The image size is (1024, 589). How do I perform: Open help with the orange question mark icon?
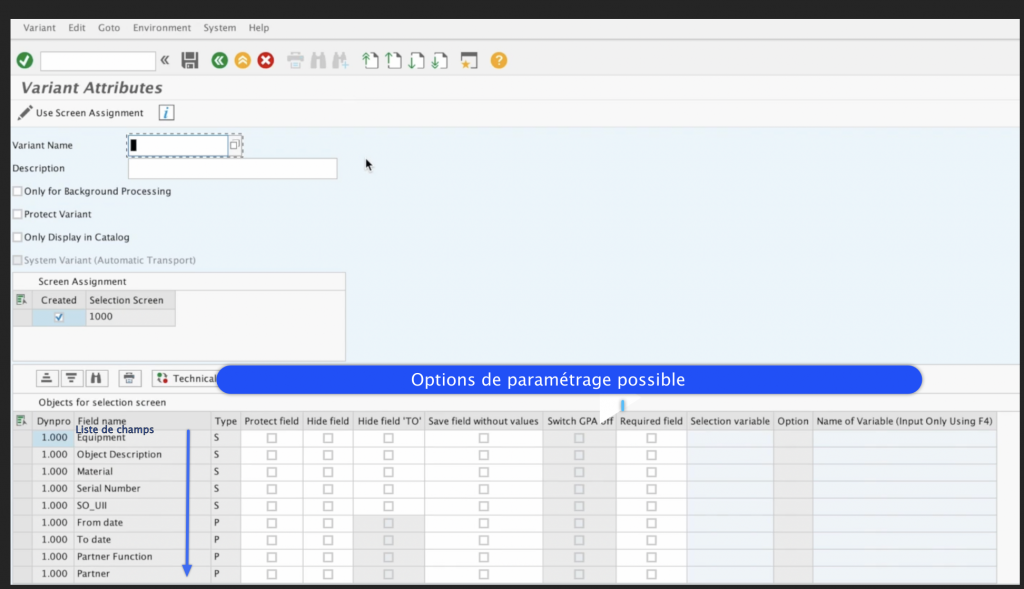(498, 61)
